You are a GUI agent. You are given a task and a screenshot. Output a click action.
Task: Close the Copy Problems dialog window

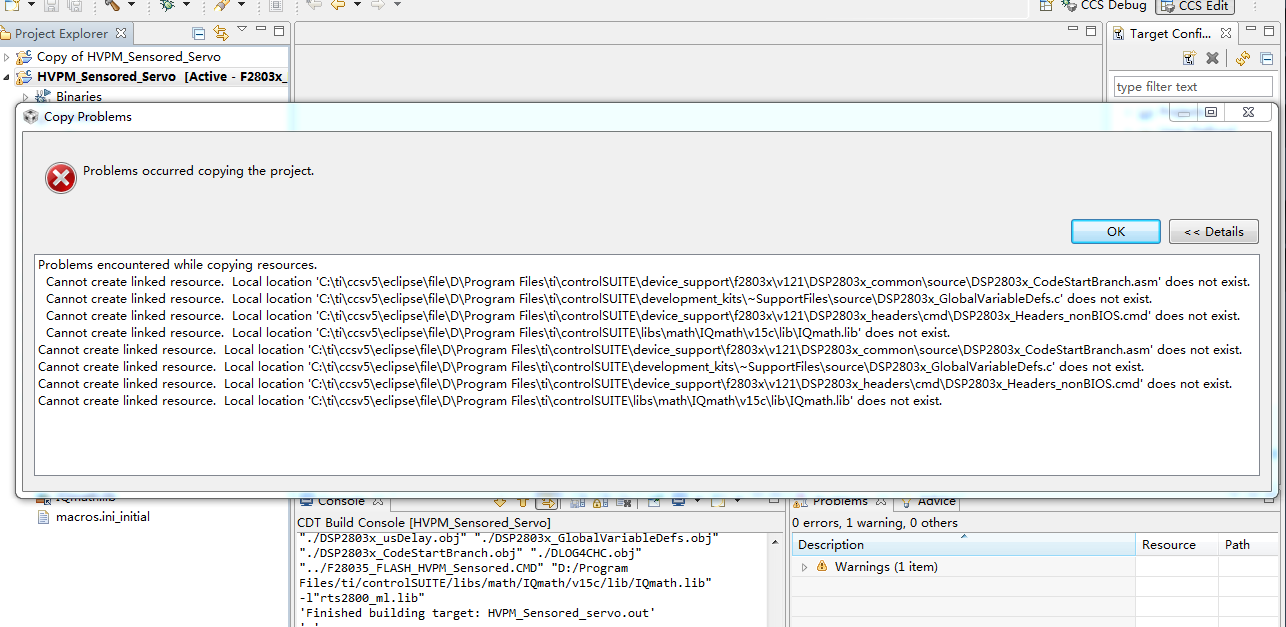(x=1248, y=113)
